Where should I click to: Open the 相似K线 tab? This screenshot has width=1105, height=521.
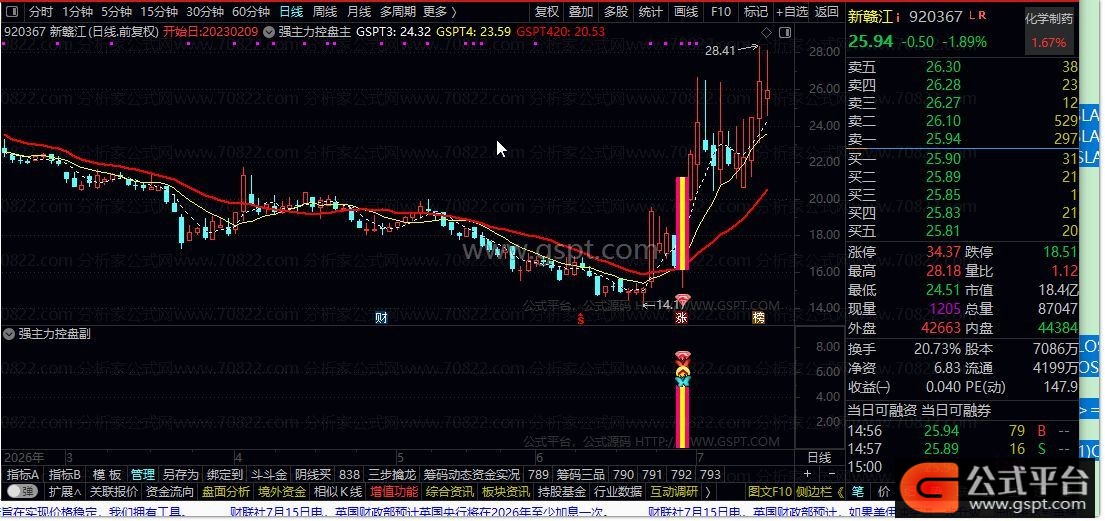pos(338,491)
